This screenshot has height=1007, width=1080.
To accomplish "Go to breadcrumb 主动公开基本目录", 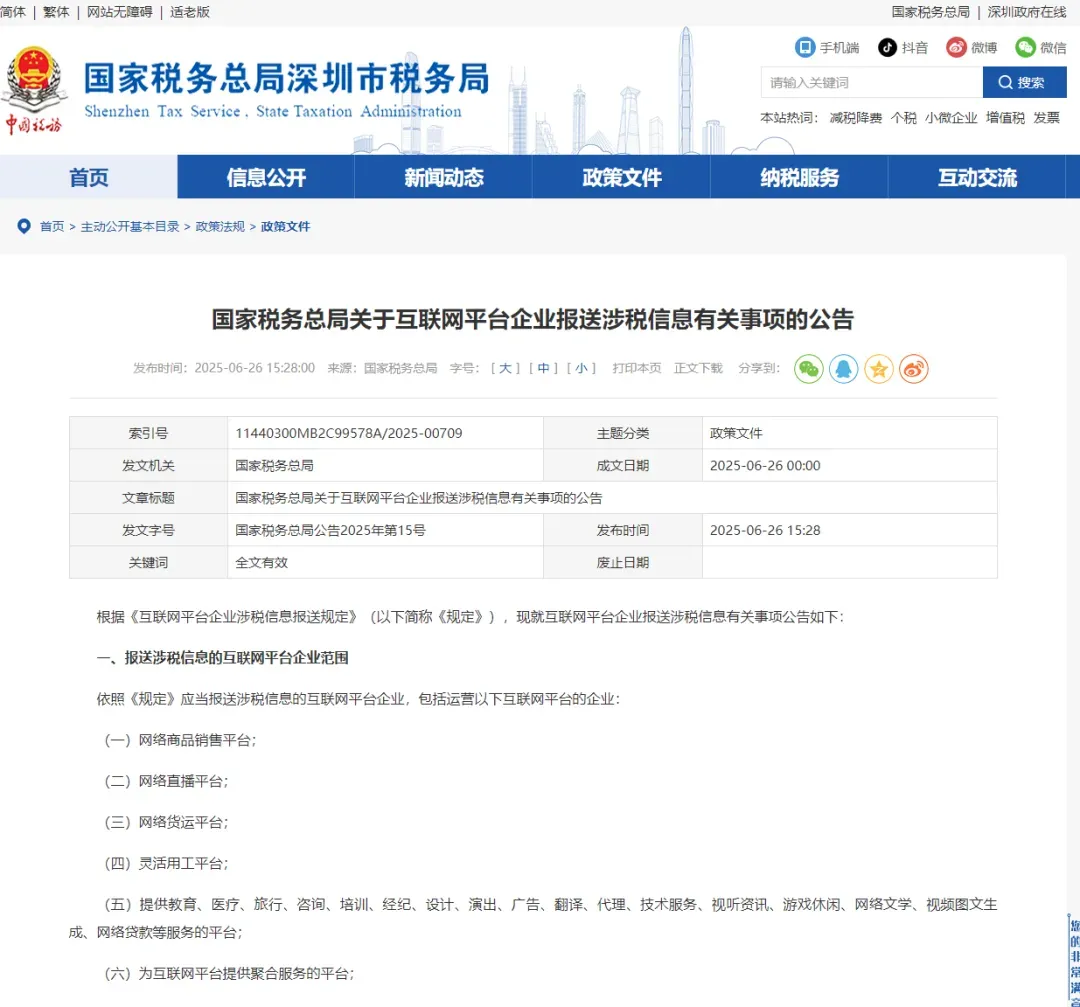I will coord(129,226).
